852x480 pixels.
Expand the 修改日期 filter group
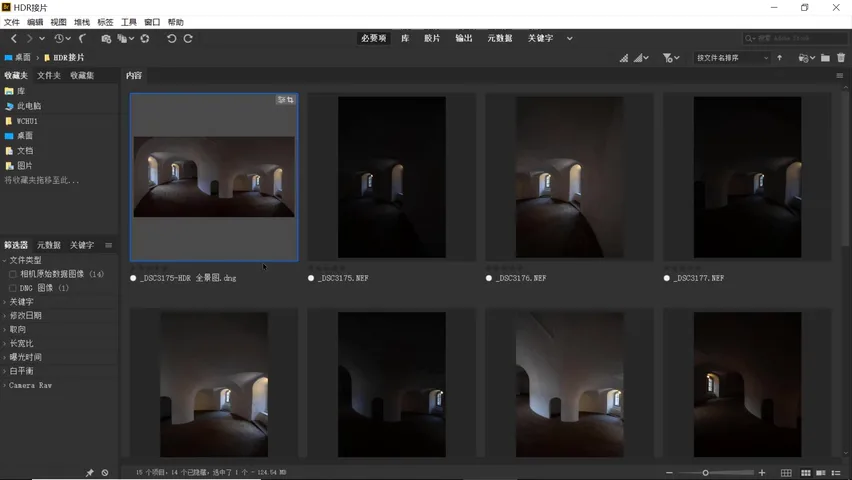click(5, 315)
